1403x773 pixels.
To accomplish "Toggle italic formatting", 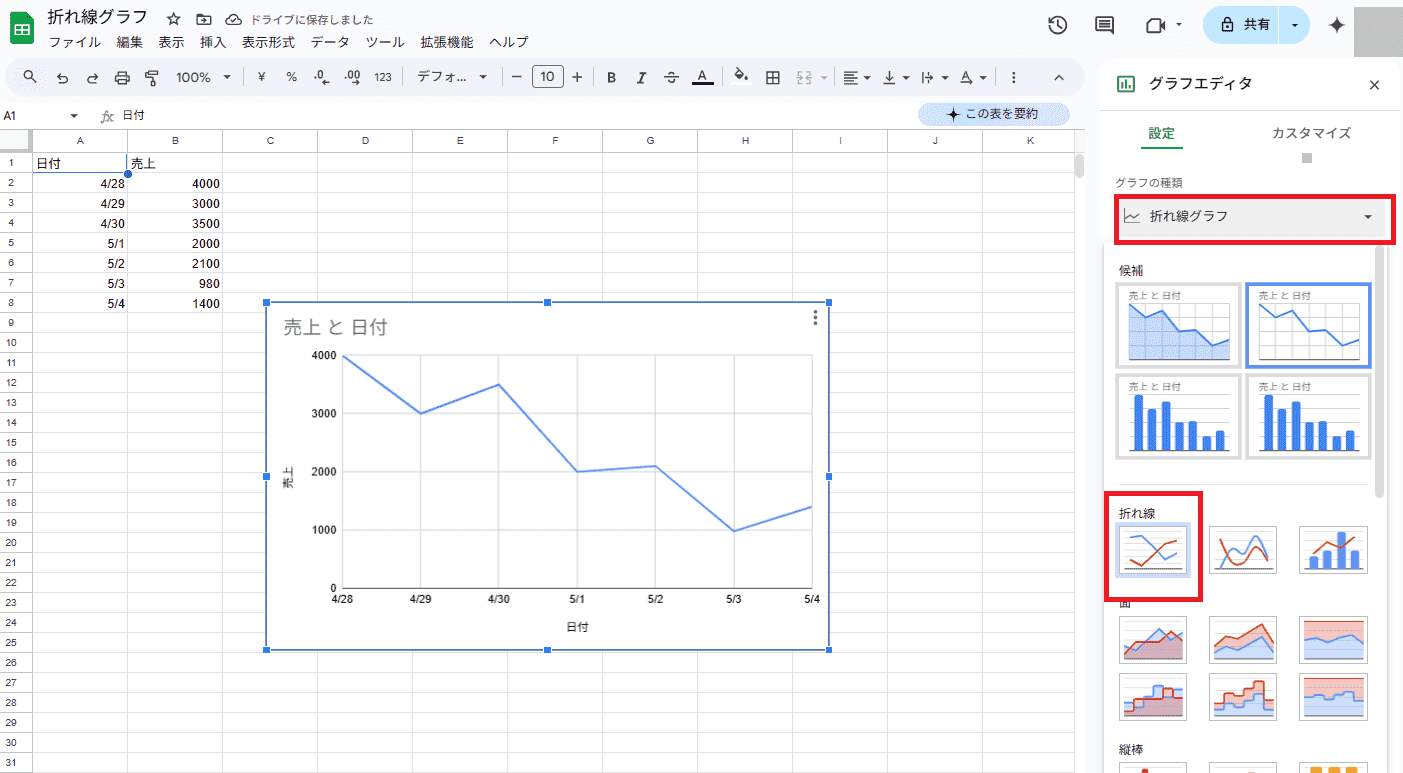I will point(641,77).
